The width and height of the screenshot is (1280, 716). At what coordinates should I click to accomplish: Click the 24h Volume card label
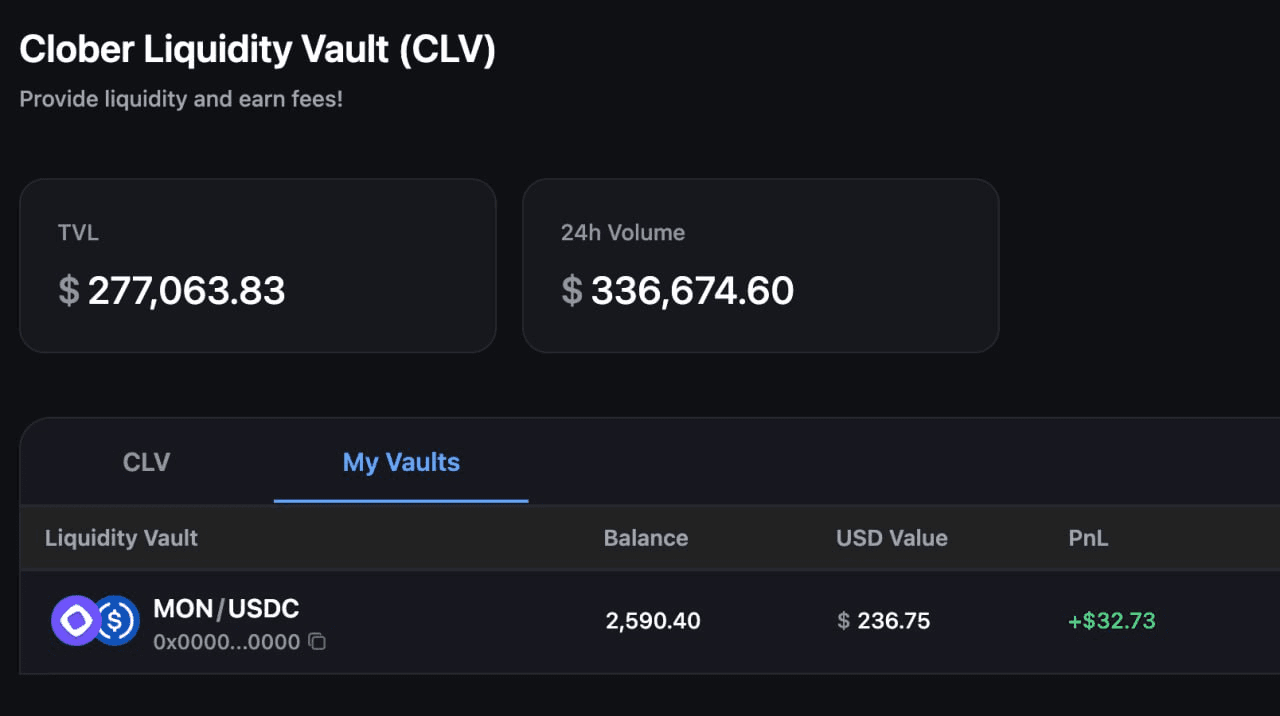point(623,233)
